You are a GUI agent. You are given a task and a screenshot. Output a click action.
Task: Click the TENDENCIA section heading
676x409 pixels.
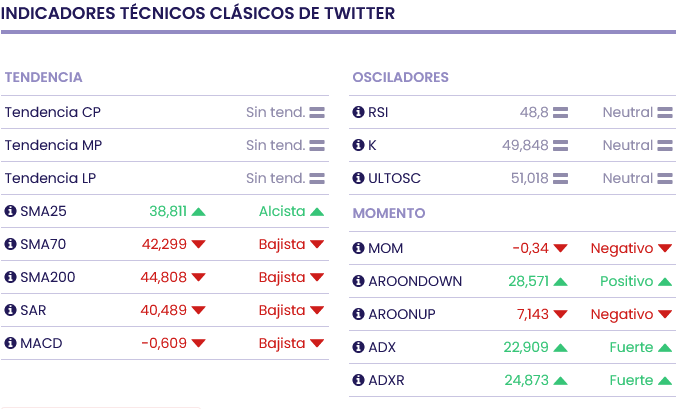tap(43, 77)
